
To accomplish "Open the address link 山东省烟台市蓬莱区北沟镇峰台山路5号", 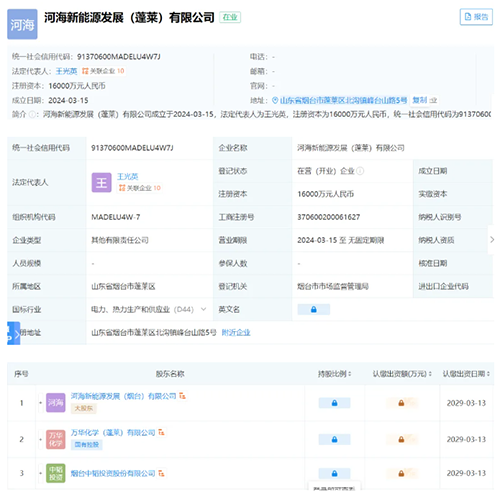I will pos(343,100).
